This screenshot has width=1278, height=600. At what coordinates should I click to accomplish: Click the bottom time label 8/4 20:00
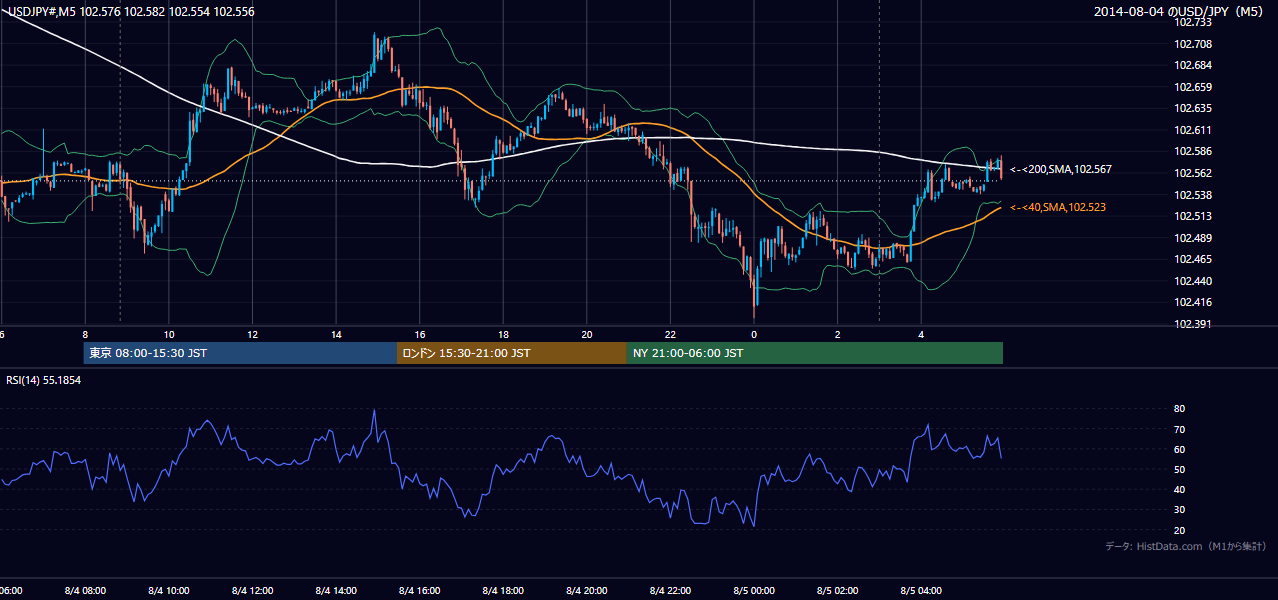tap(587, 591)
